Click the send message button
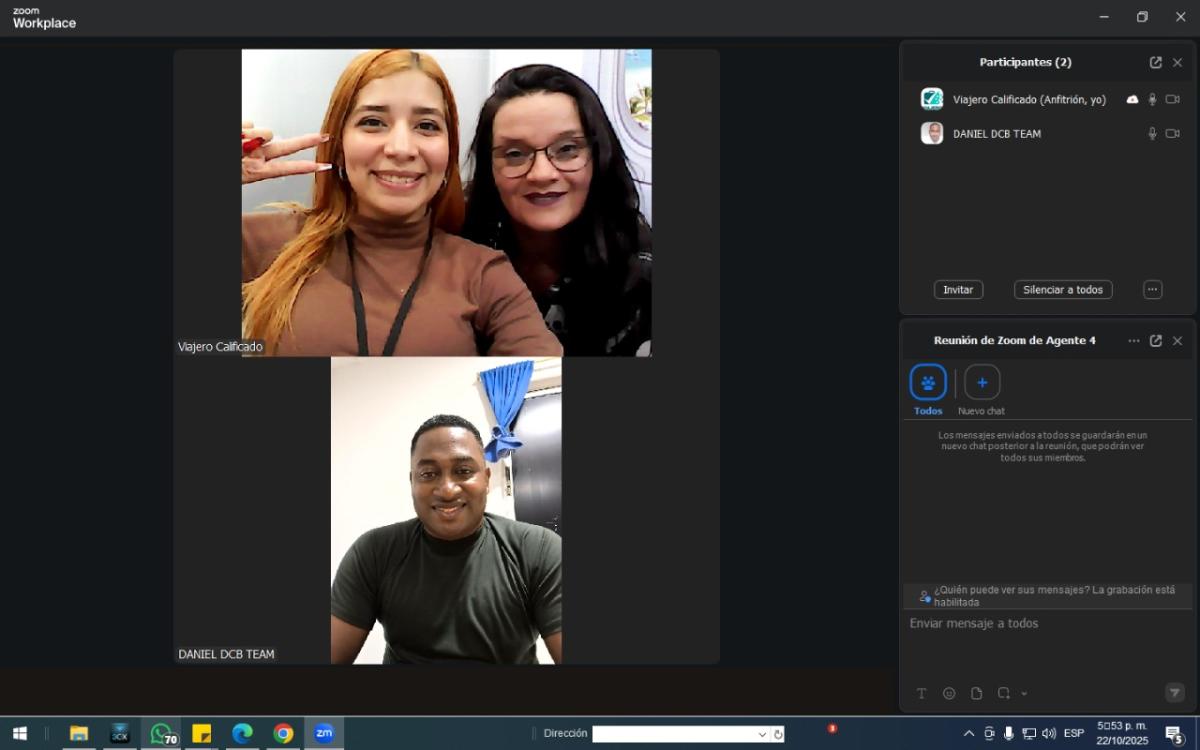1200x750 pixels. [x=1175, y=692]
